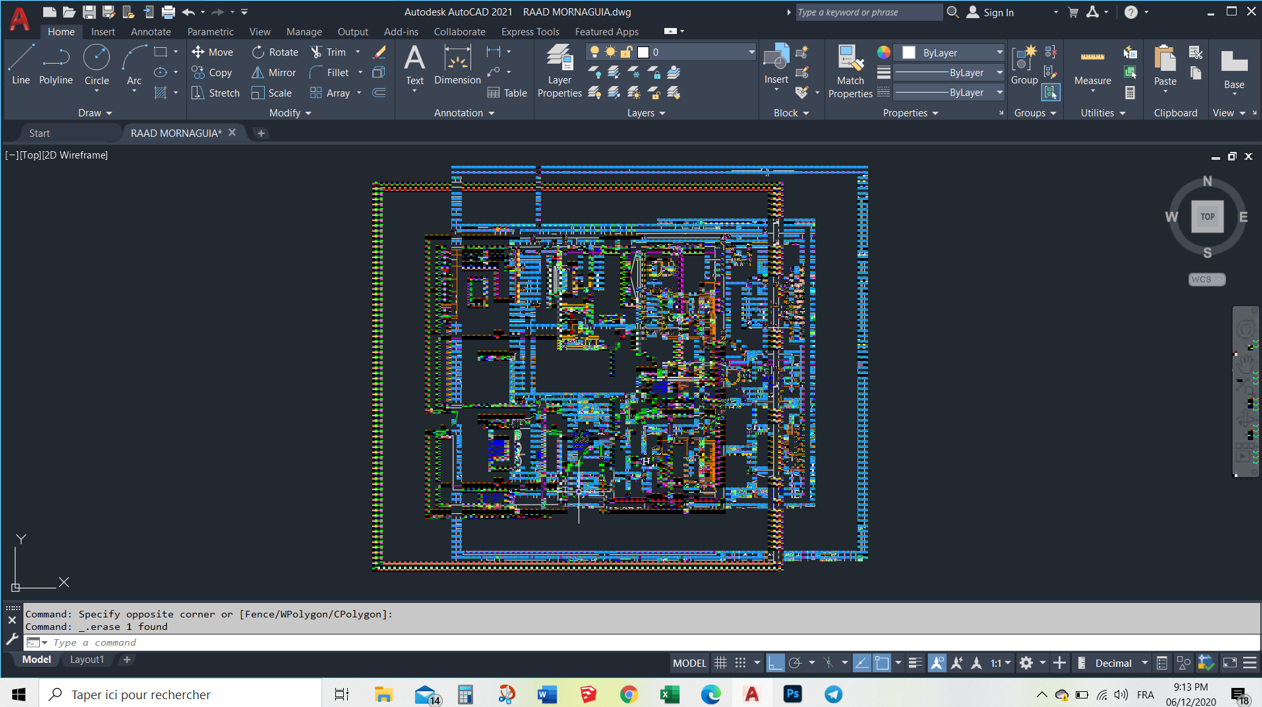Click the TOP face of ViewCube

(x=1207, y=216)
